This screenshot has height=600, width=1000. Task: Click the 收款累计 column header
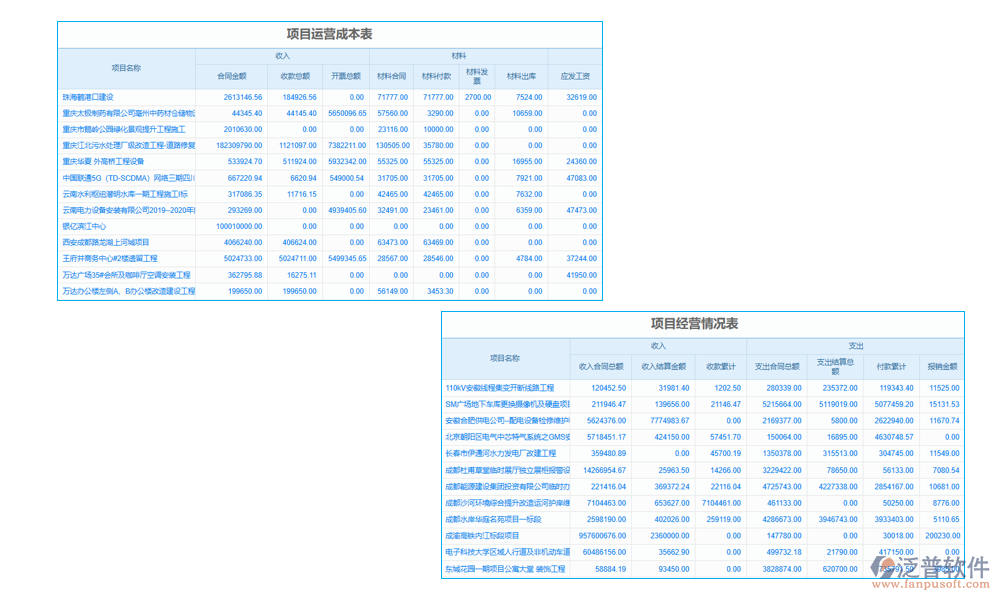pyautogui.click(x=721, y=367)
